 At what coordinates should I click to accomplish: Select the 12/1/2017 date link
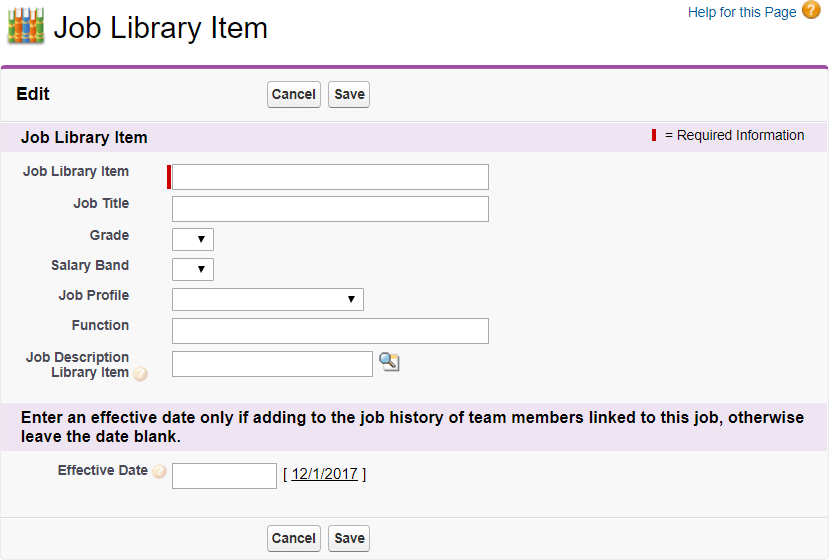[326, 474]
